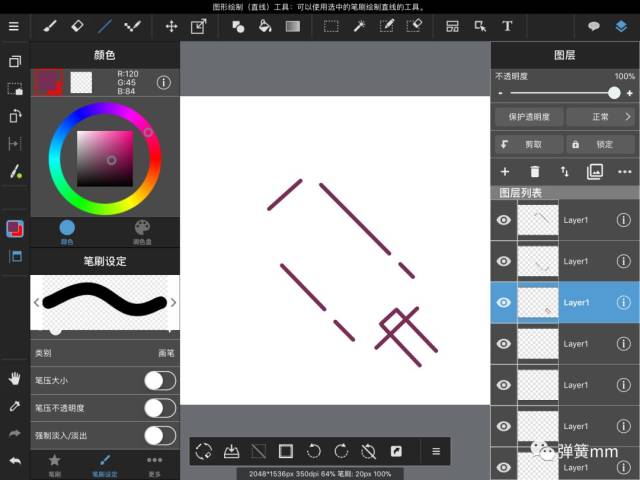Switch to the 调色盘 palette tab
The image size is (640, 480).
pyautogui.click(x=142, y=232)
